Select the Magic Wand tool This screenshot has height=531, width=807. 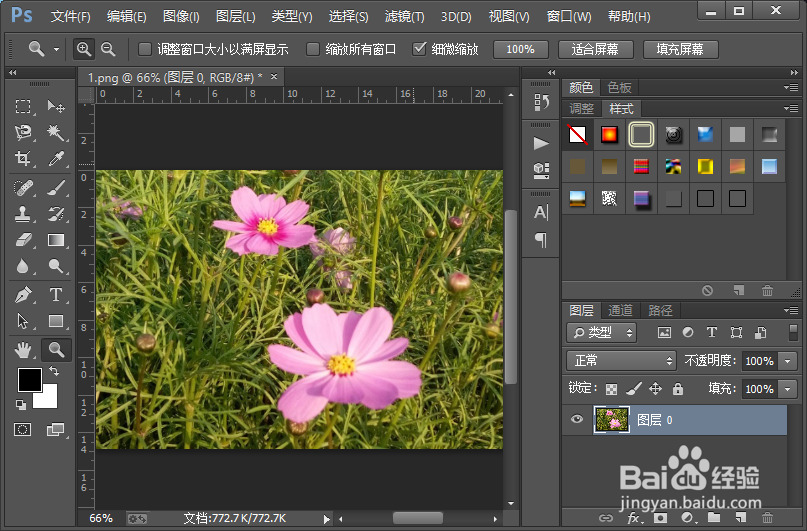click(56, 132)
